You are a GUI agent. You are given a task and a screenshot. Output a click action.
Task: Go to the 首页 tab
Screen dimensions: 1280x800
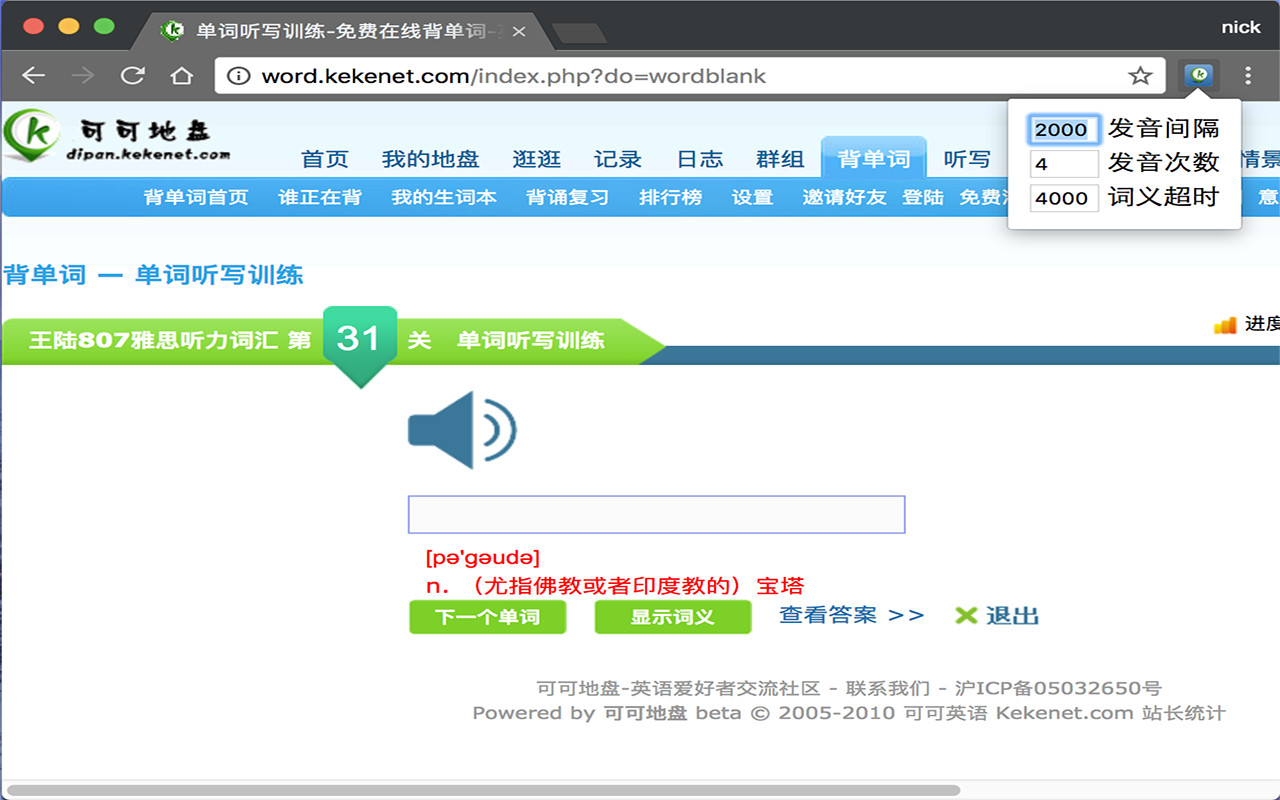click(x=325, y=159)
